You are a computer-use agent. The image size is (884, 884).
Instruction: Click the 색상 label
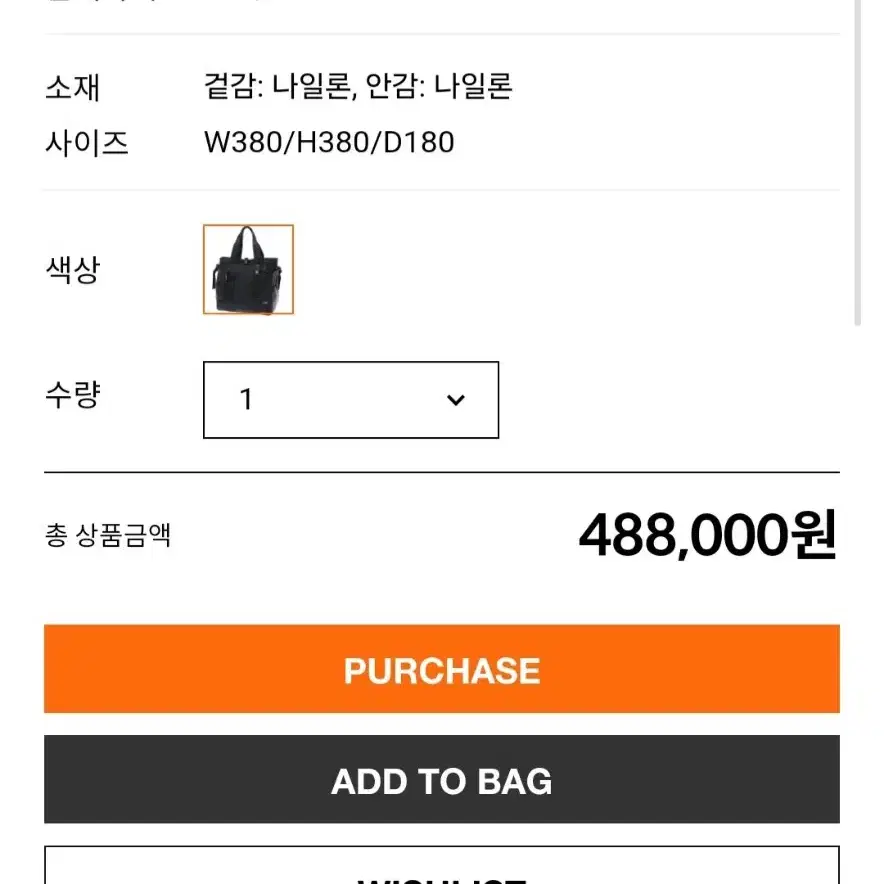73,269
